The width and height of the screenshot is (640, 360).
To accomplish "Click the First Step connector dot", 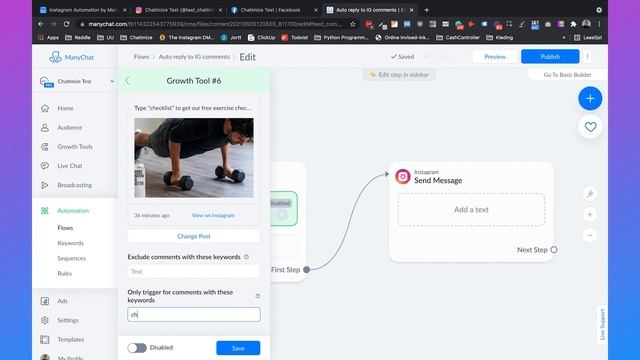I will 307,270.
